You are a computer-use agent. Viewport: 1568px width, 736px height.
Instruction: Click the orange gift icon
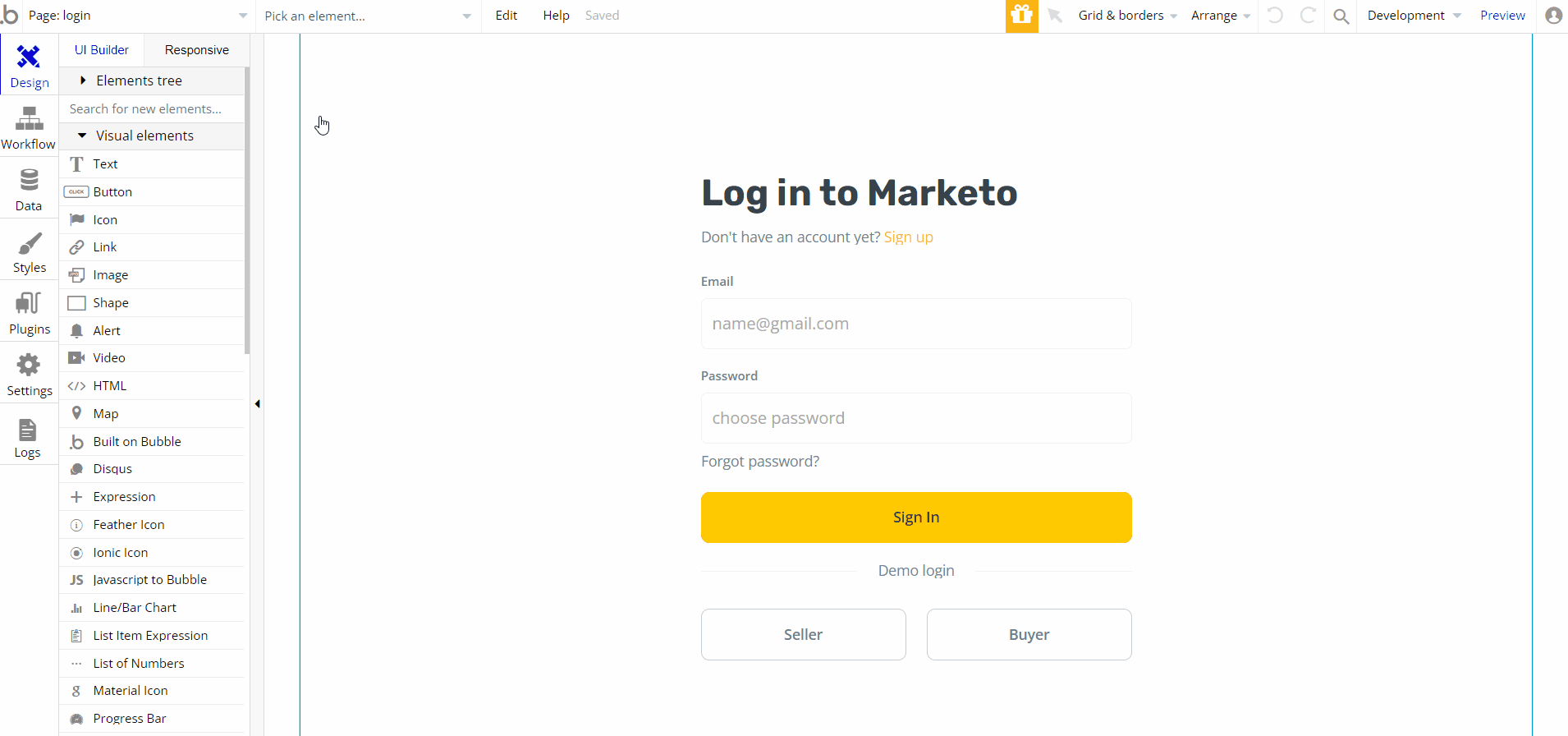pos(1021,16)
